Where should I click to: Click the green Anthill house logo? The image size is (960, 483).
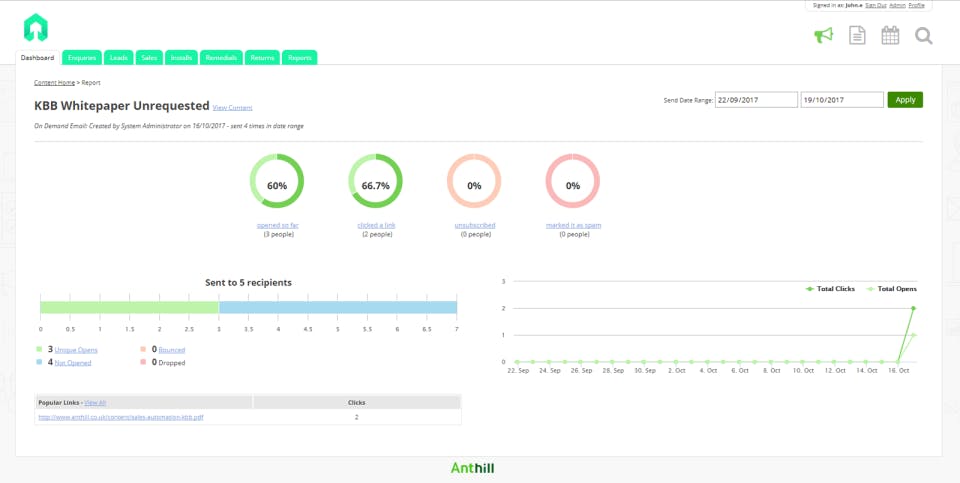pos(36,28)
